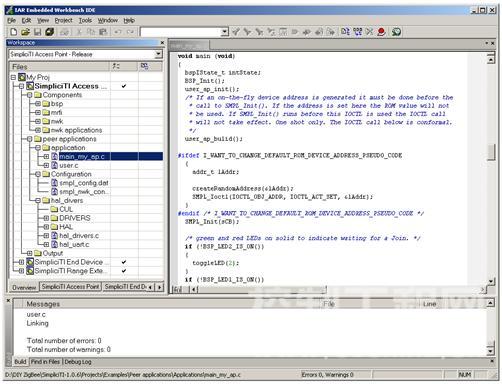Open the workspace configuration dropdown
Screen dimensions: 502x384
tap(159, 54)
